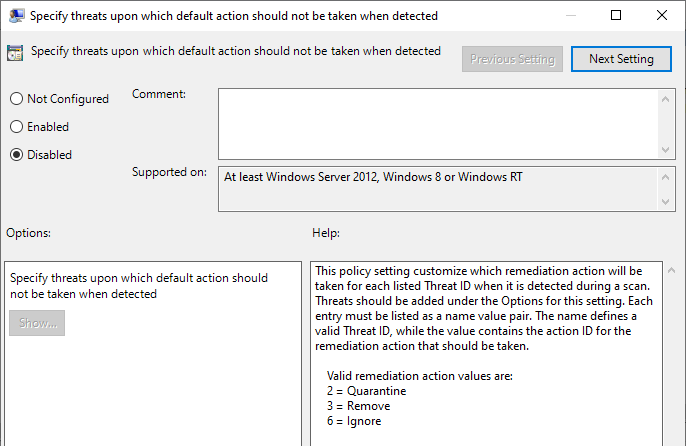Click the Options panel description text

click(x=139, y=286)
